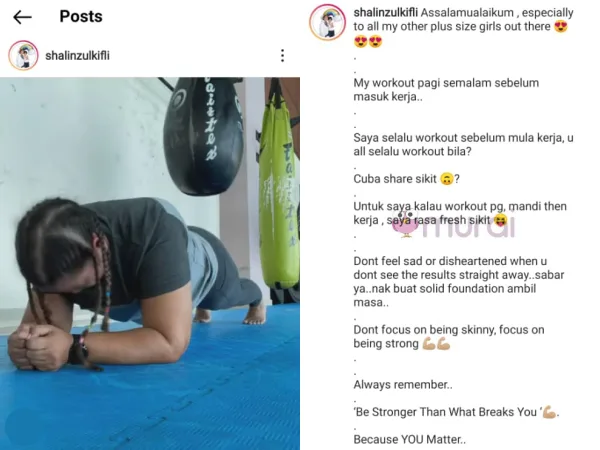The height and width of the screenshot is (450, 600).
Task: Open shalinzulkifli username under Posts
Action: 77,56
